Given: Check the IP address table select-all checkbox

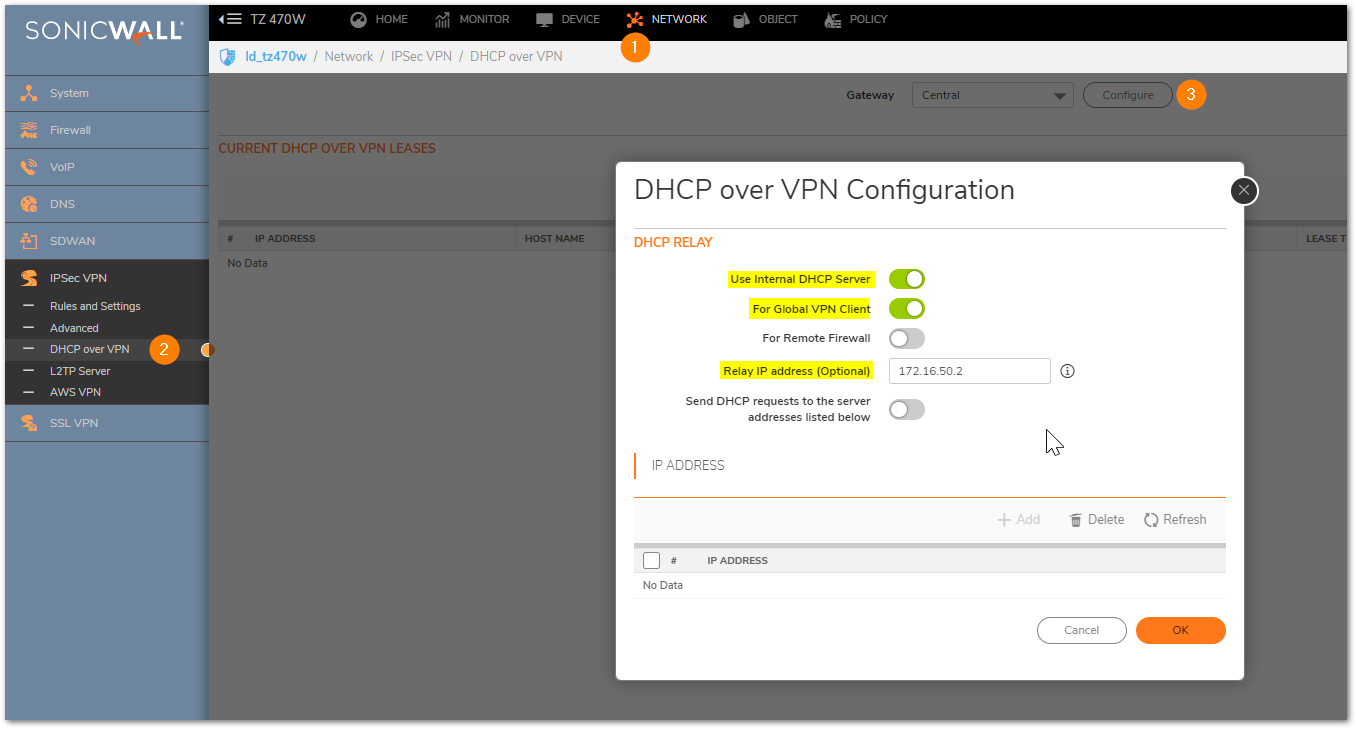Looking at the screenshot, I should [x=651, y=560].
